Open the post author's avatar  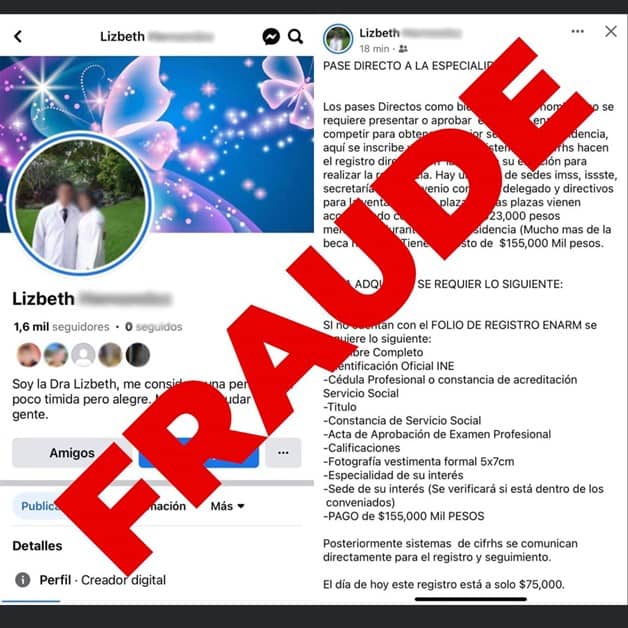(338, 39)
